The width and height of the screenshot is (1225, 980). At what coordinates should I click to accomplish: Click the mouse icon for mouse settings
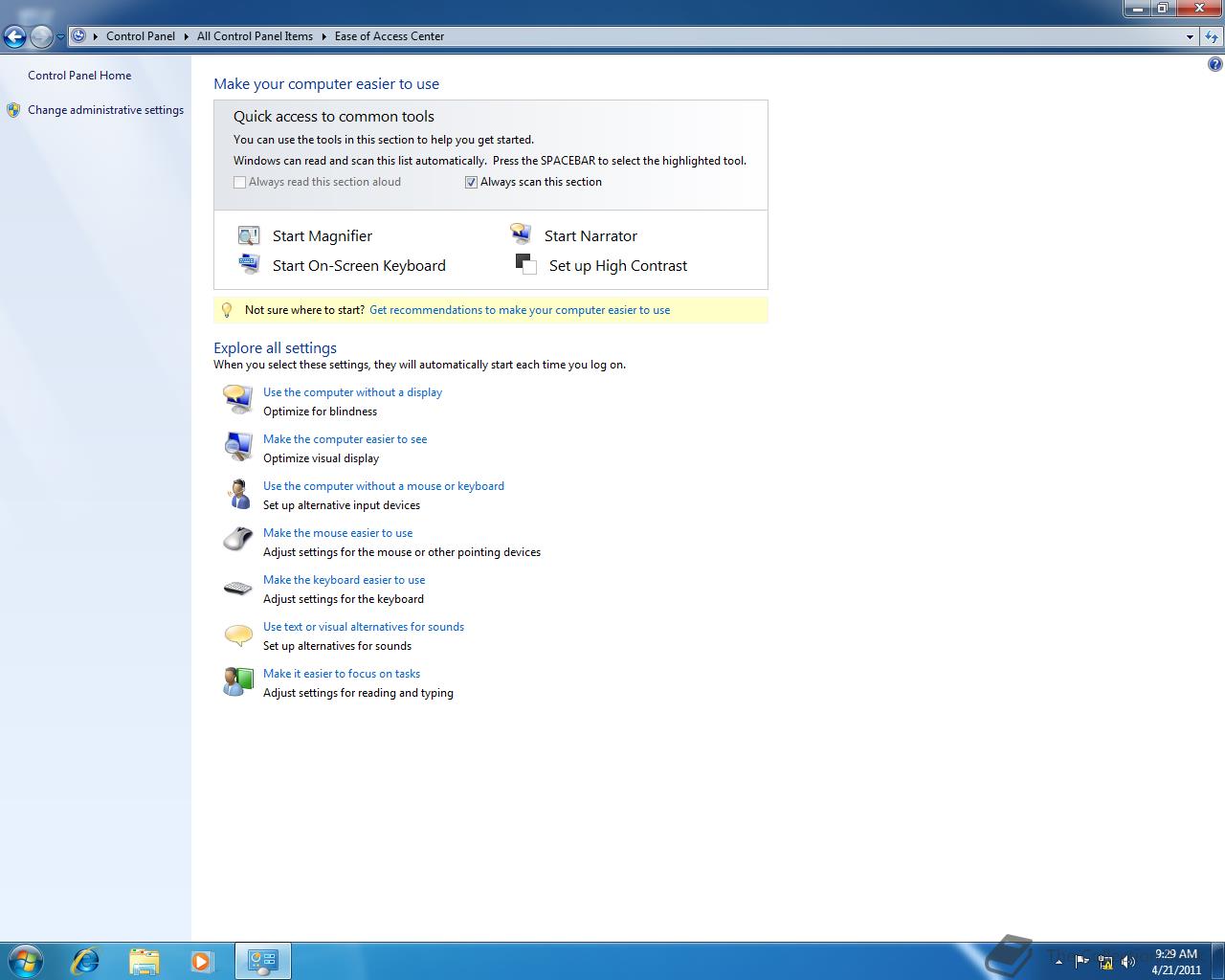(x=237, y=540)
